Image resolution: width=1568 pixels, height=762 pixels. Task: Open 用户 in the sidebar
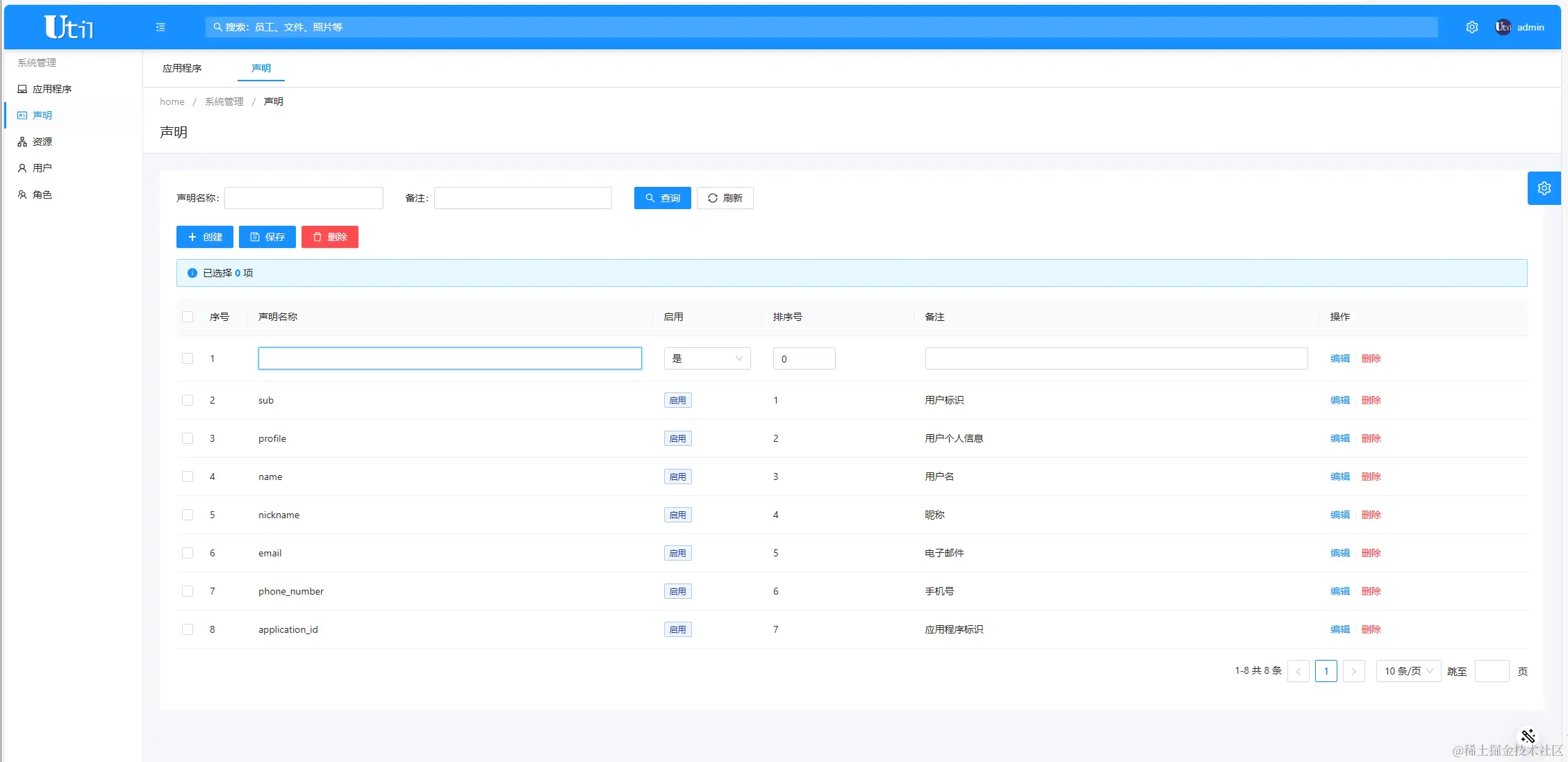click(x=42, y=168)
